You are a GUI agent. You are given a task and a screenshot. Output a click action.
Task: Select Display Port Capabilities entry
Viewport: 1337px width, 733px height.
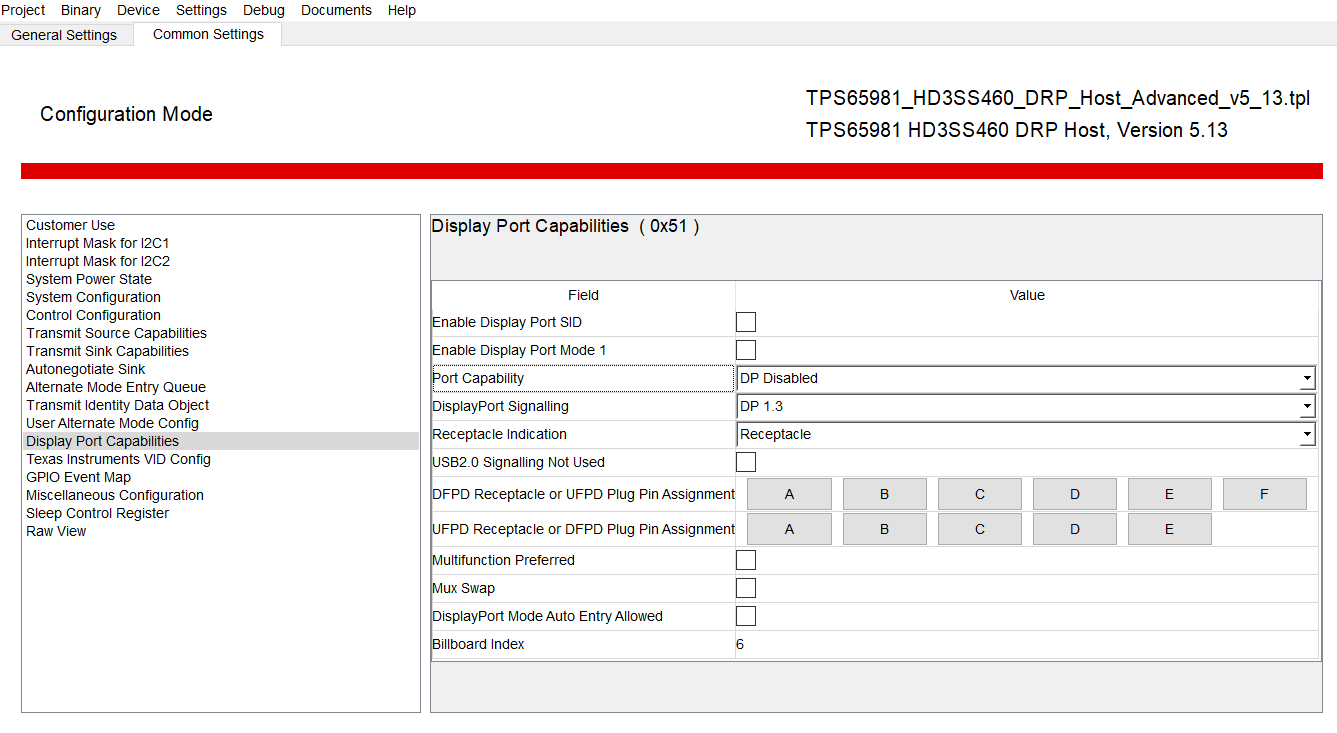click(x=221, y=441)
